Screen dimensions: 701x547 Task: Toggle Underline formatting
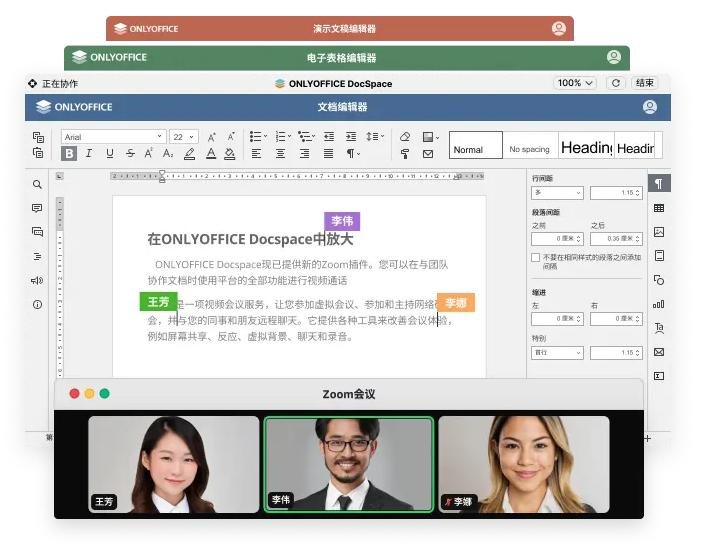tap(110, 154)
